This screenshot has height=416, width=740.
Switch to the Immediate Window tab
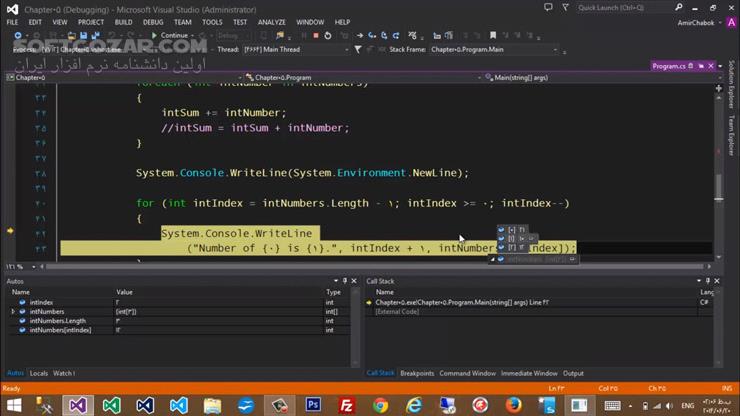click(529, 373)
